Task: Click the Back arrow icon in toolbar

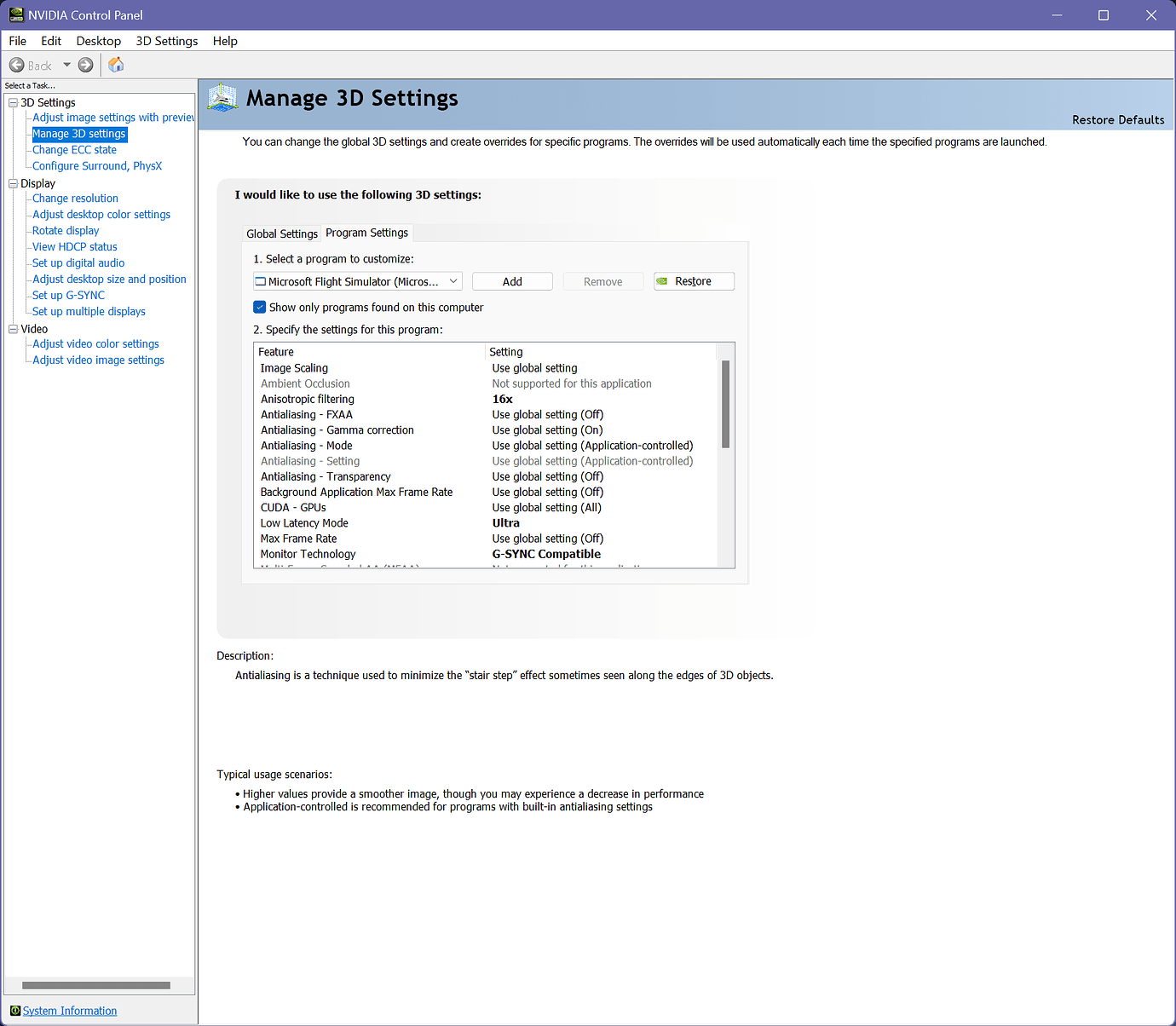Action: (x=17, y=66)
